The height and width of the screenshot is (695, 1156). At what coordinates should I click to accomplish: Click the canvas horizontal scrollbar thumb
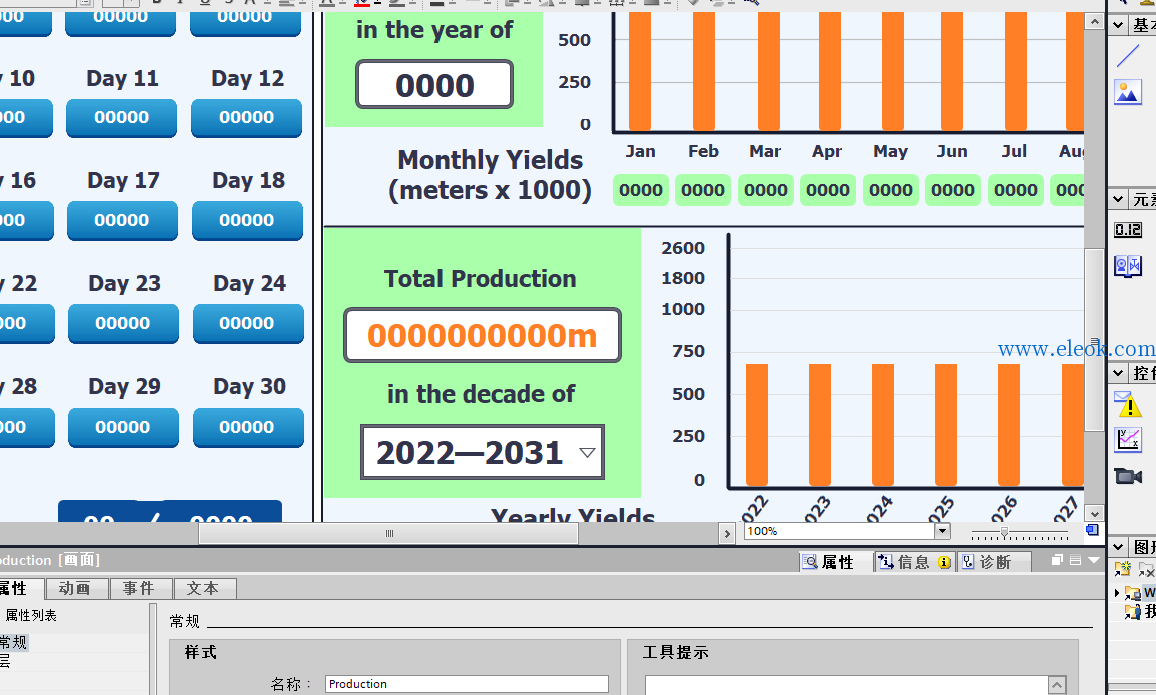click(389, 534)
